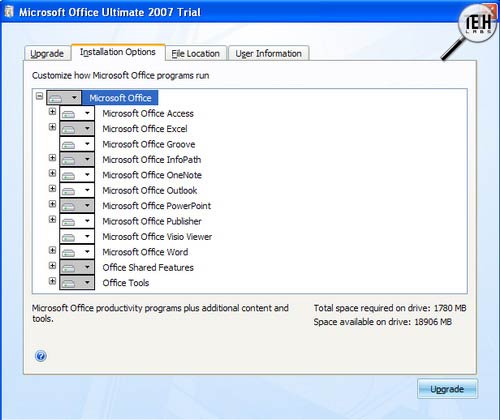
Task: Select Office Tools in the tree
Action: [x=126, y=283]
